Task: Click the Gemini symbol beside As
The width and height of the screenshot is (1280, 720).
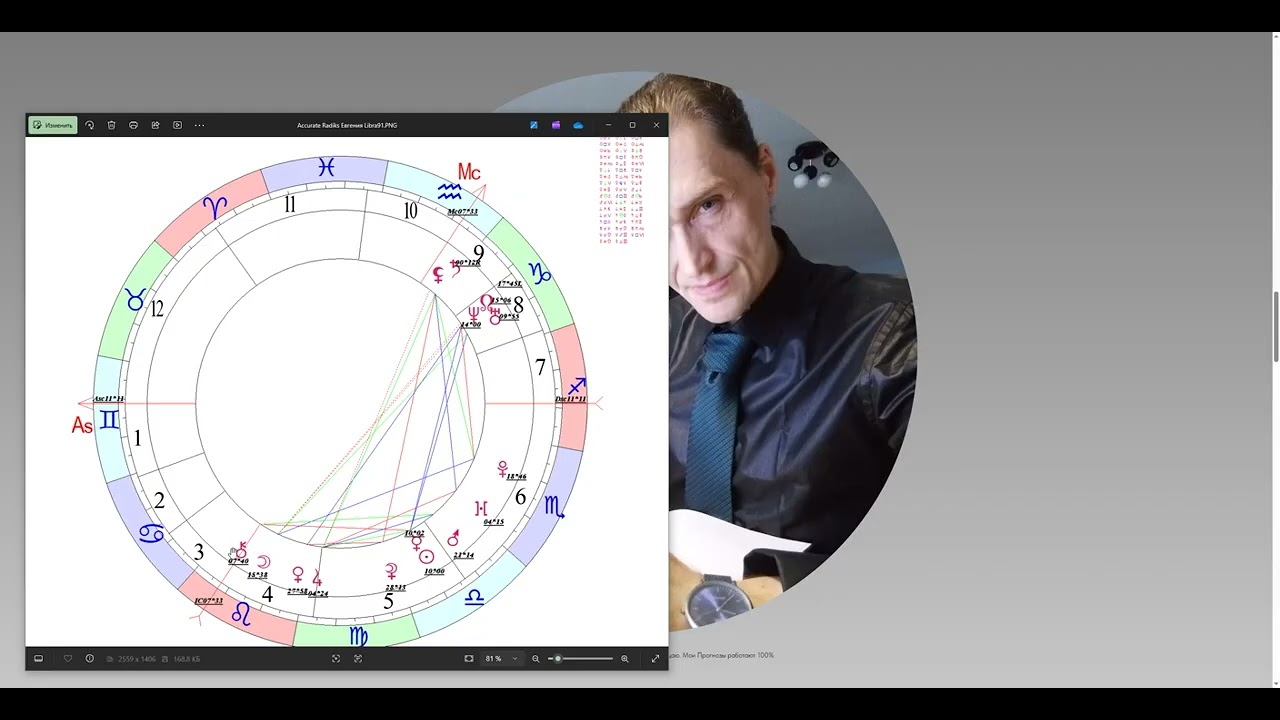Action: pyautogui.click(x=109, y=420)
